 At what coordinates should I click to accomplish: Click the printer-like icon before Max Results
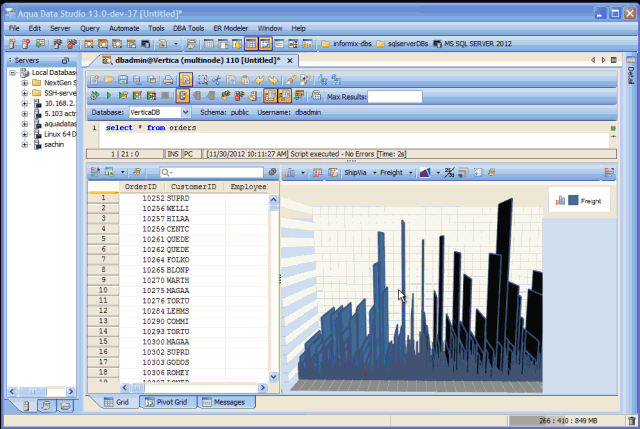tap(316, 96)
